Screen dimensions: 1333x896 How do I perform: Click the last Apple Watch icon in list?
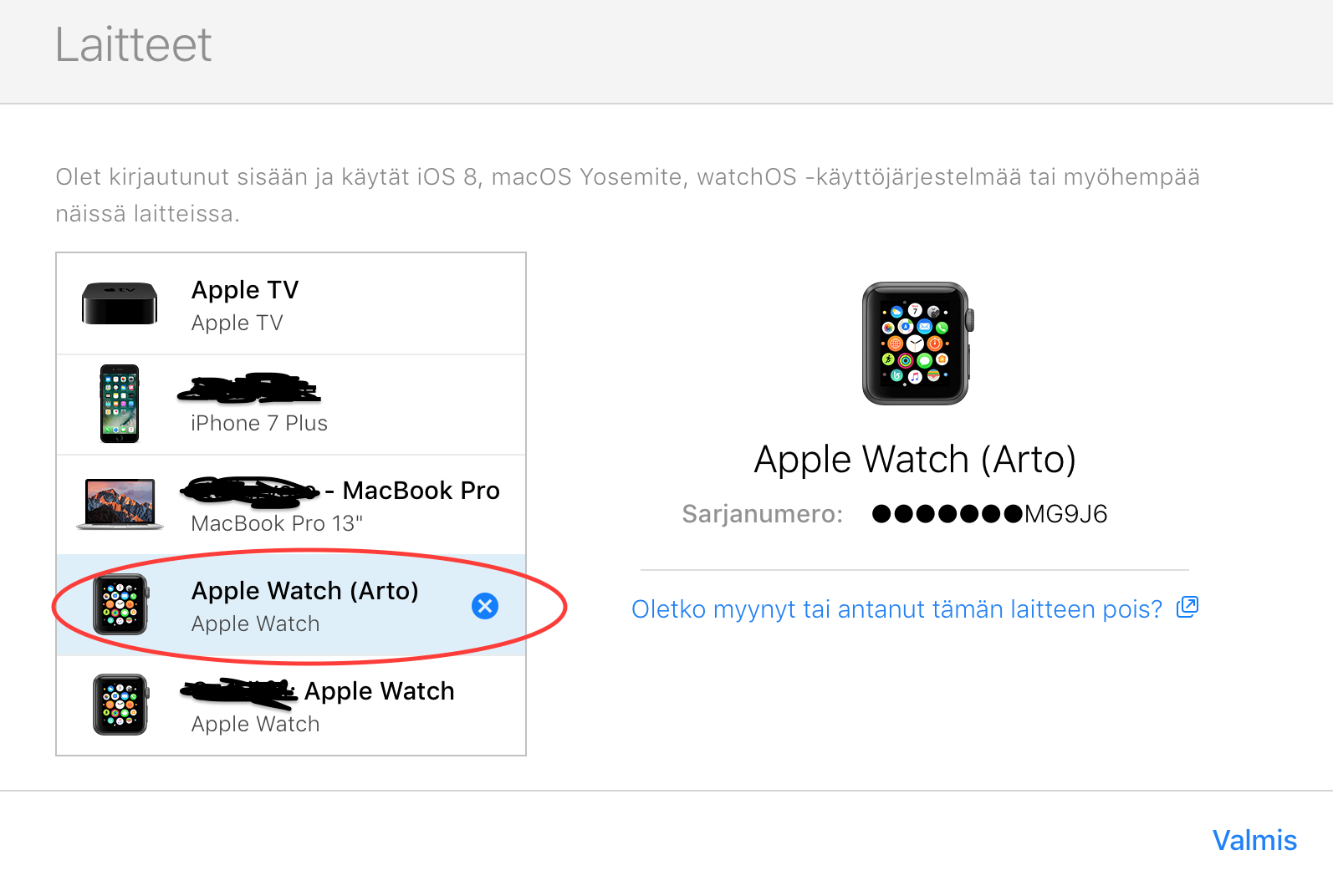click(120, 705)
